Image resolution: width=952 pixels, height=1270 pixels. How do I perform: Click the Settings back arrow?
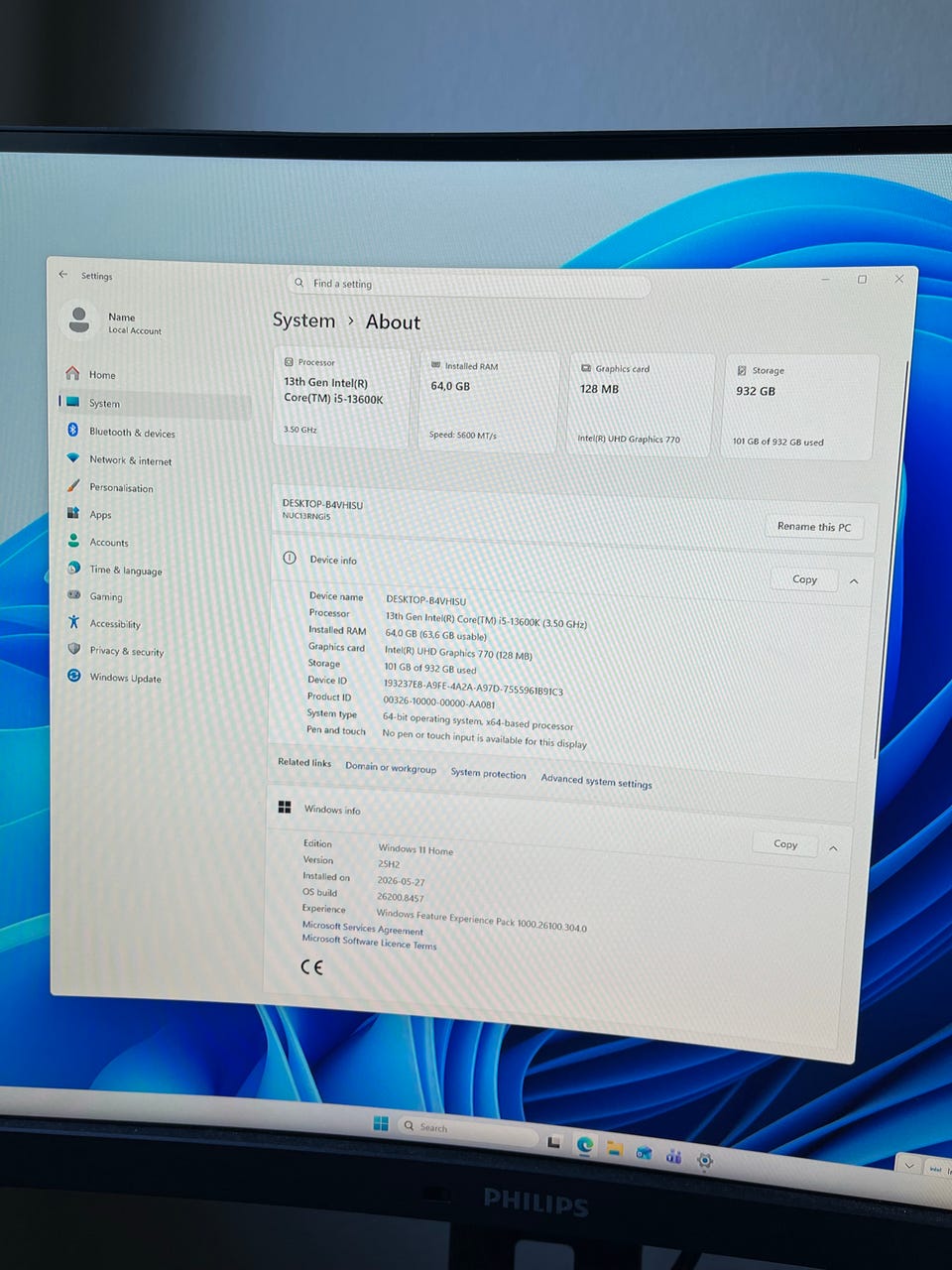tap(63, 274)
